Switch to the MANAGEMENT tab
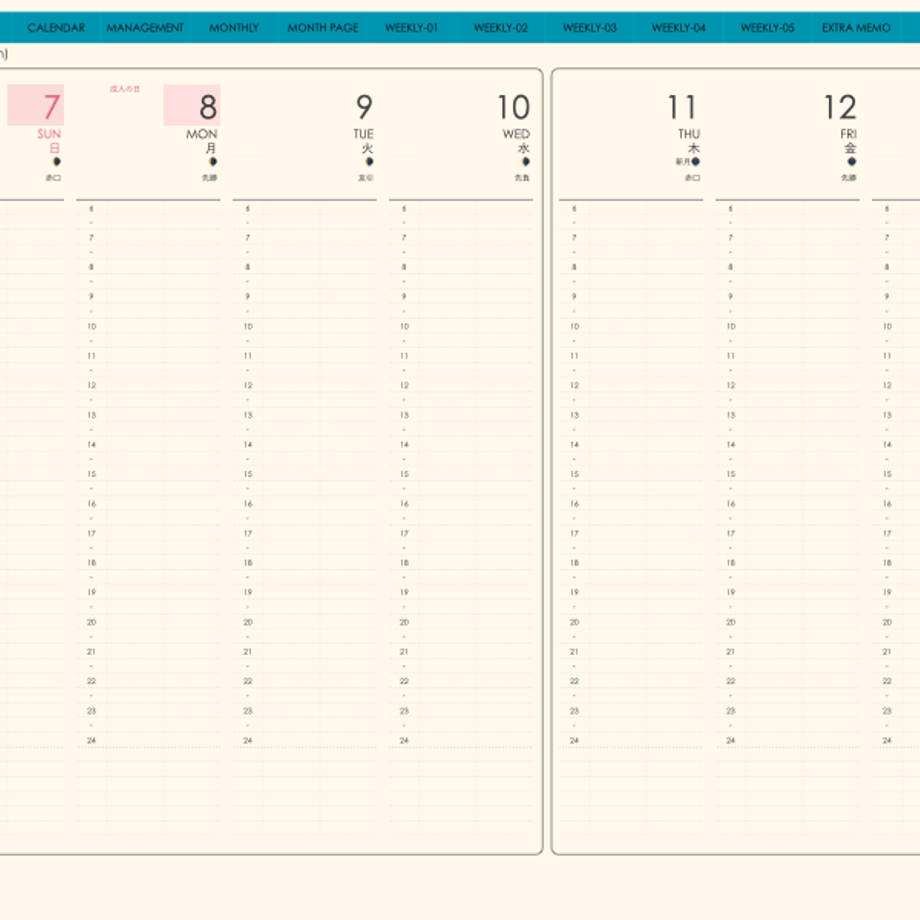 pyautogui.click(x=145, y=28)
